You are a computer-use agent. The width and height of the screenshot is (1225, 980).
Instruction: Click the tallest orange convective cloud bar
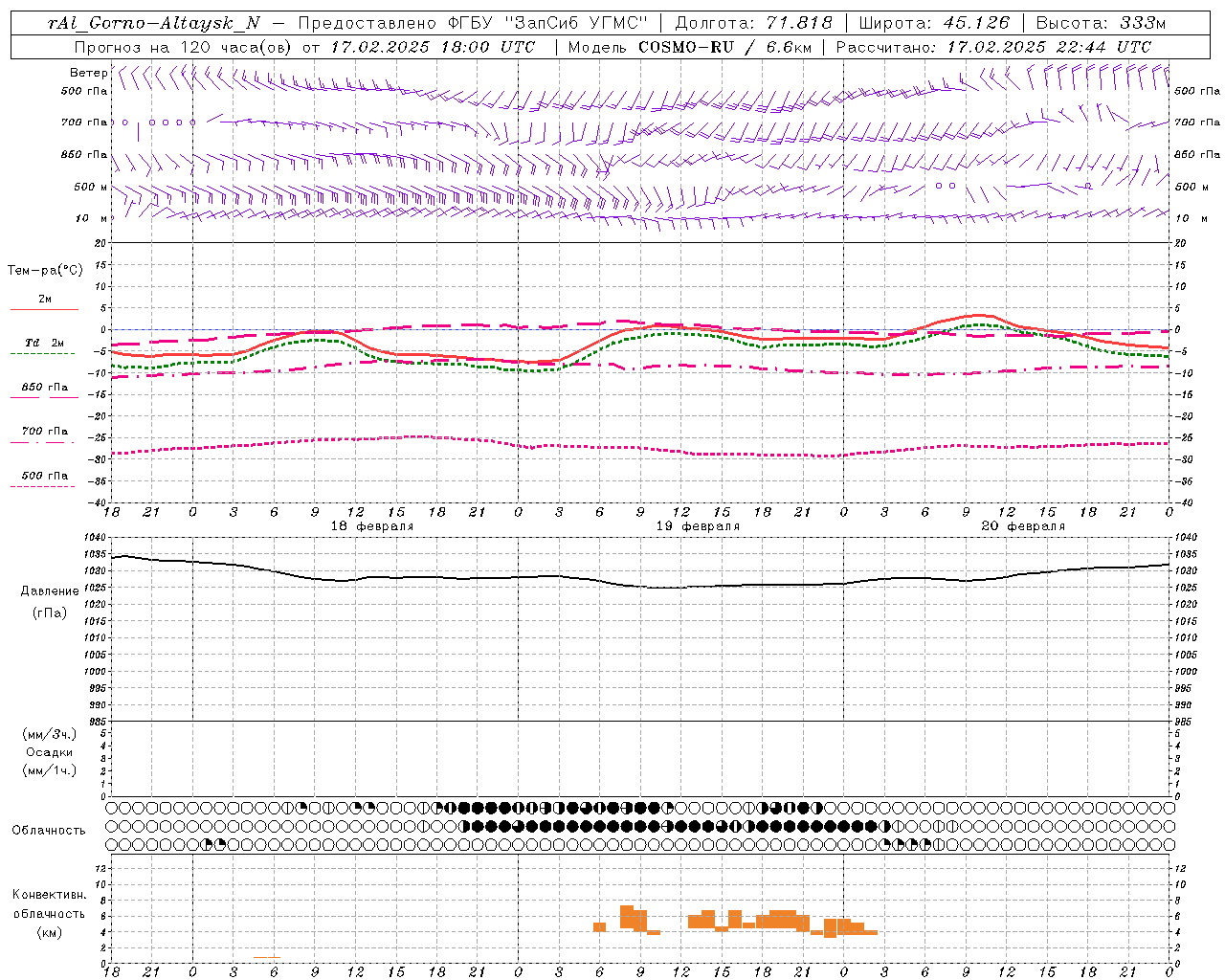[627, 916]
